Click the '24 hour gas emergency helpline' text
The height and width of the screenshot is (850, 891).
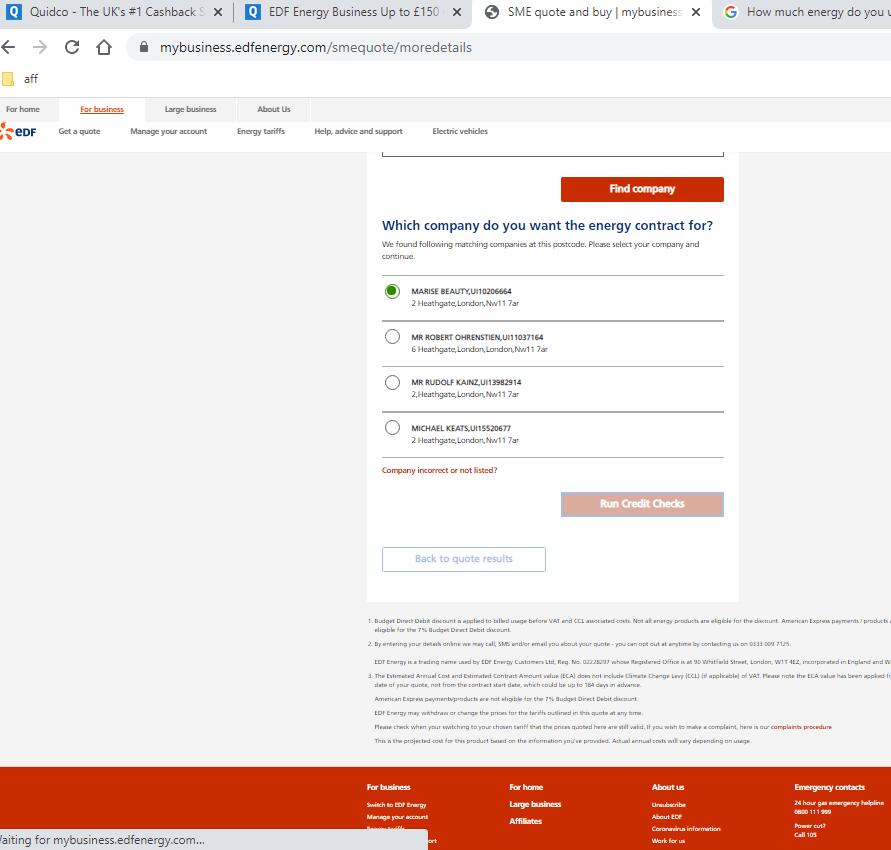[x=839, y=803]
